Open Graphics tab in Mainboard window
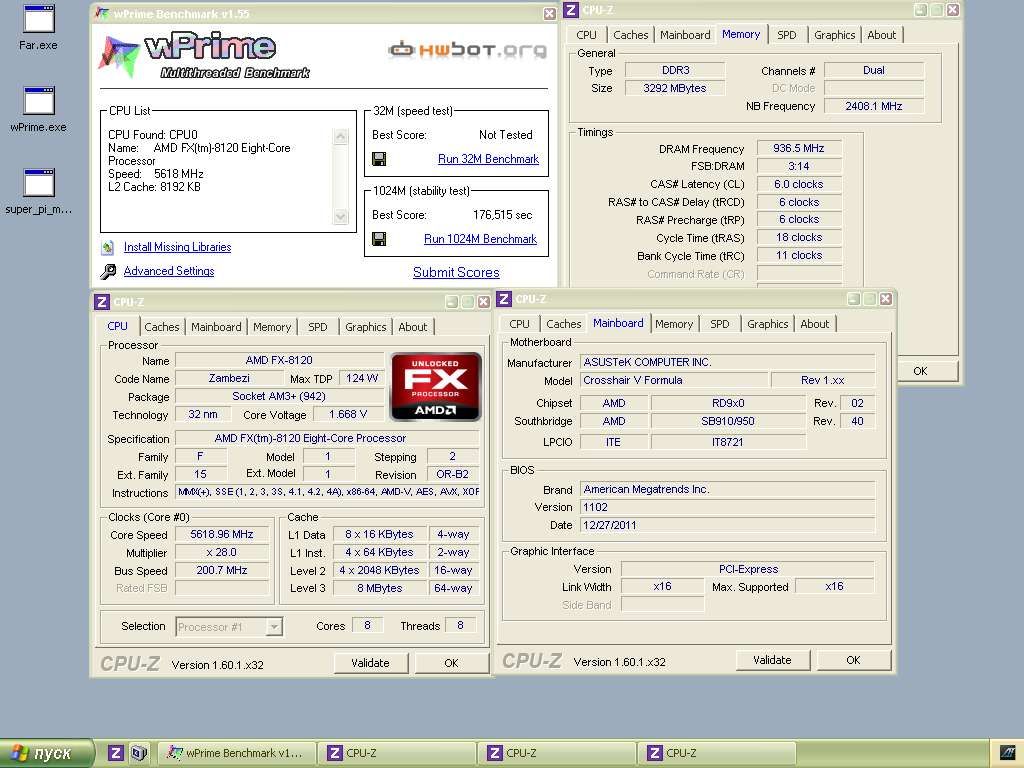Screen dimensions: 1024x768 pyautogui.click(x=767, y=324)
